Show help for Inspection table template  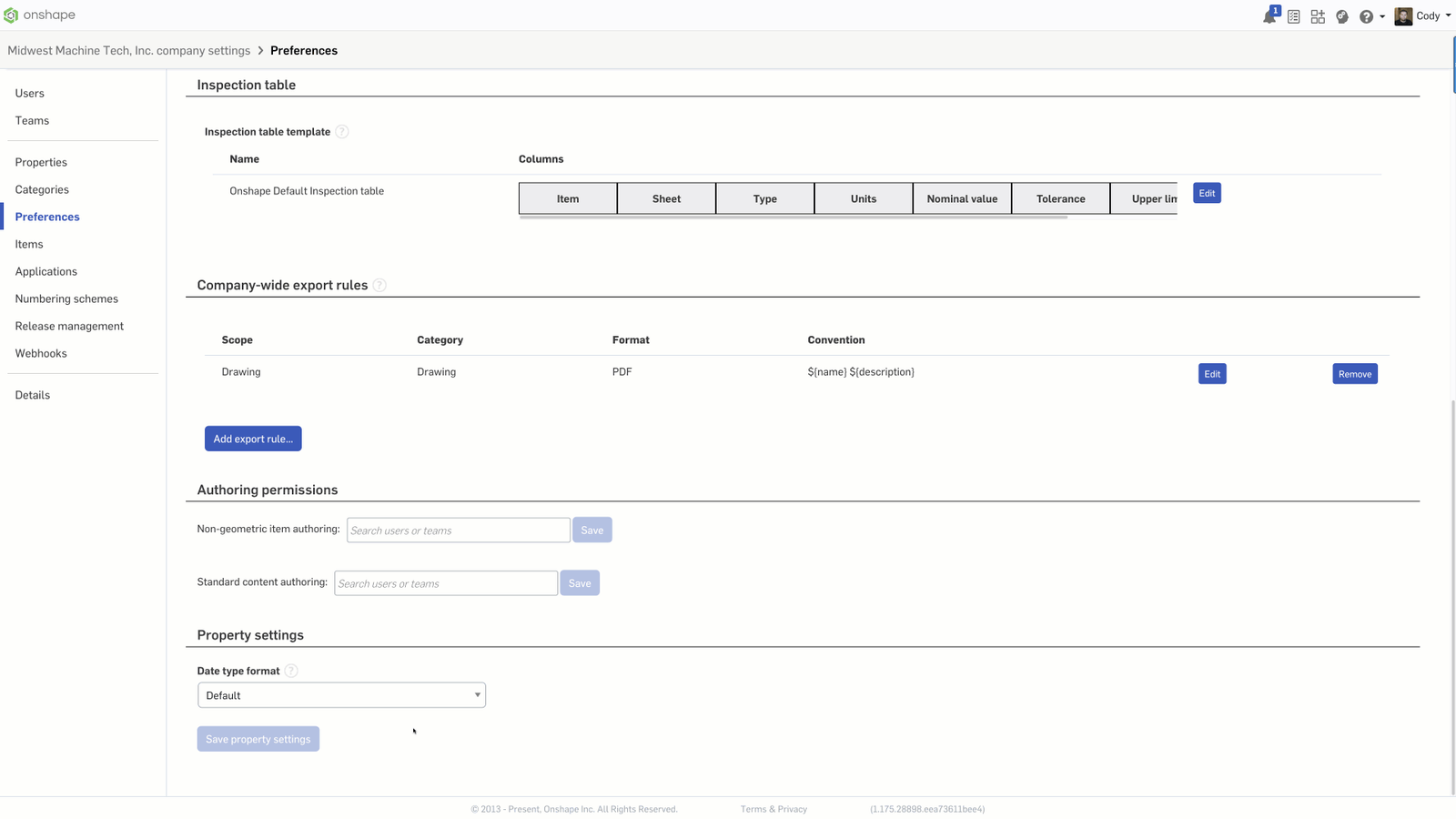coord(342,132)
